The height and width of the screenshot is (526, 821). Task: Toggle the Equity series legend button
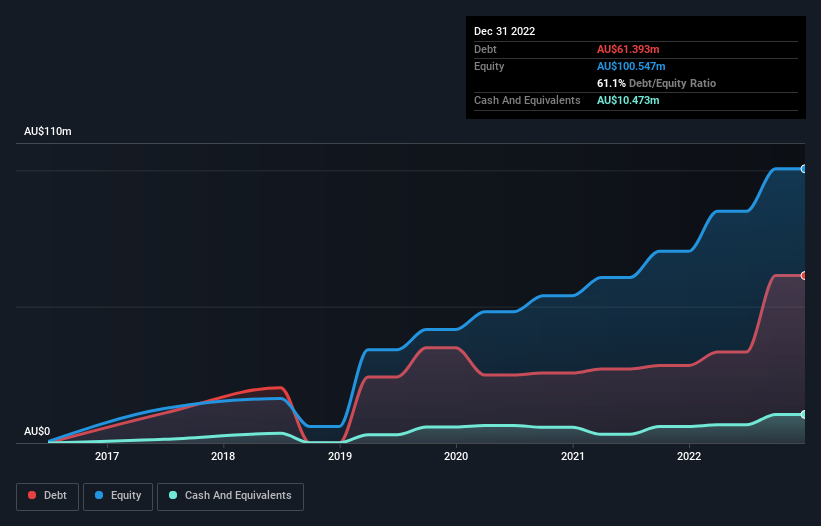pos(118,496)
